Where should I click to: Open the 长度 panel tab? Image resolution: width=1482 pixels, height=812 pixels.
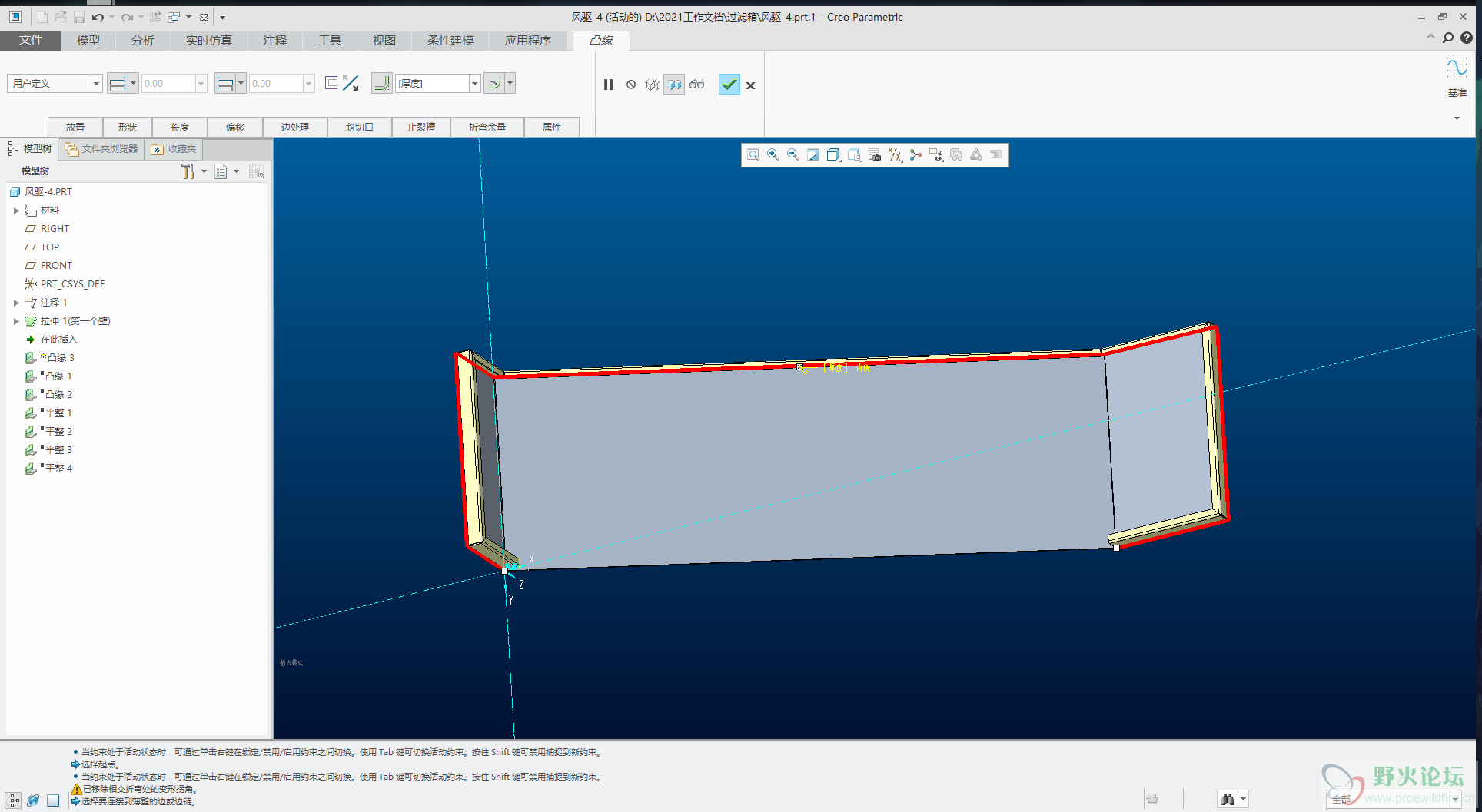click(x=180, y=127)
